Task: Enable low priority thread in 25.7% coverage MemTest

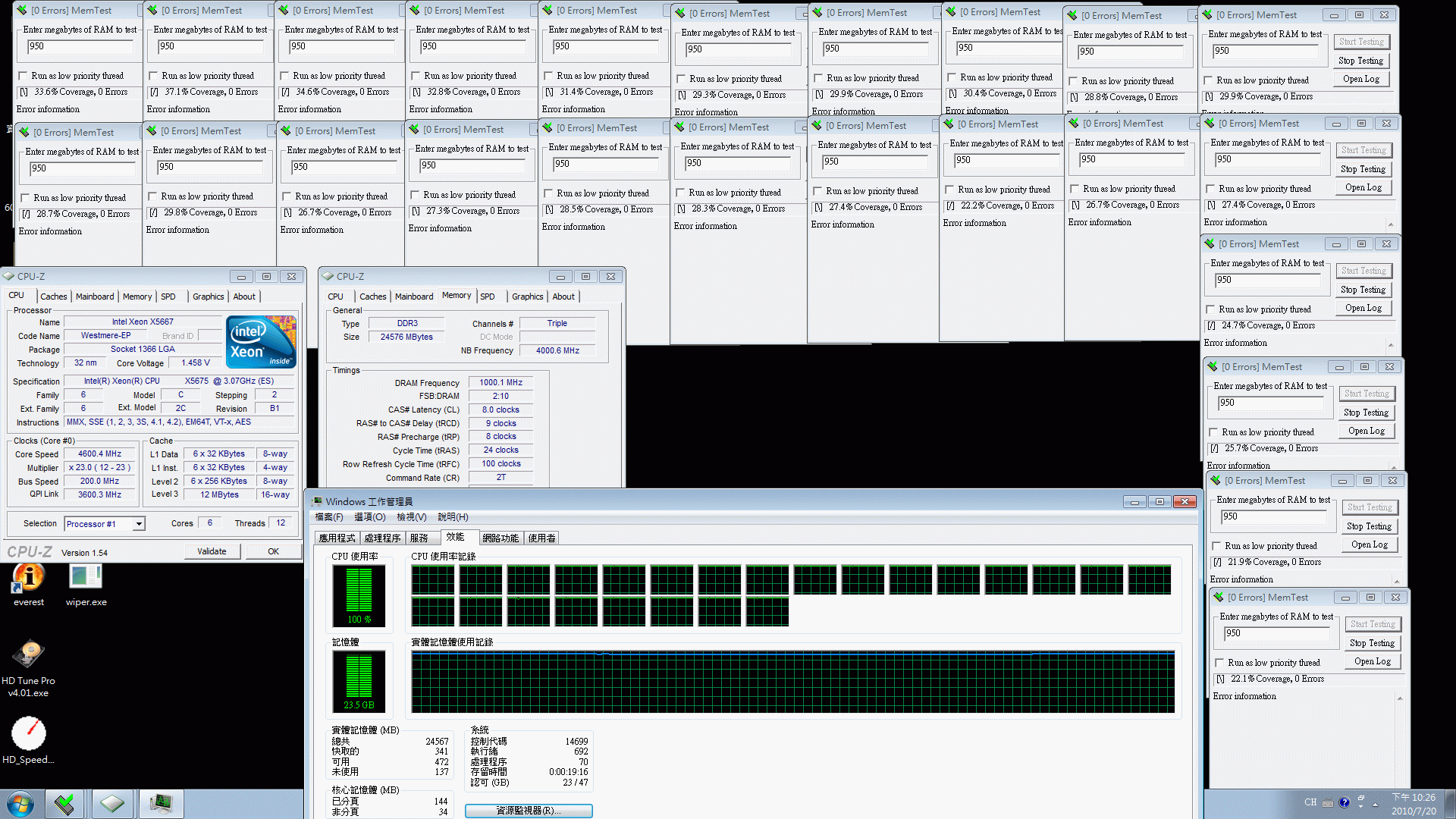Action: (x=1213, y=432)
